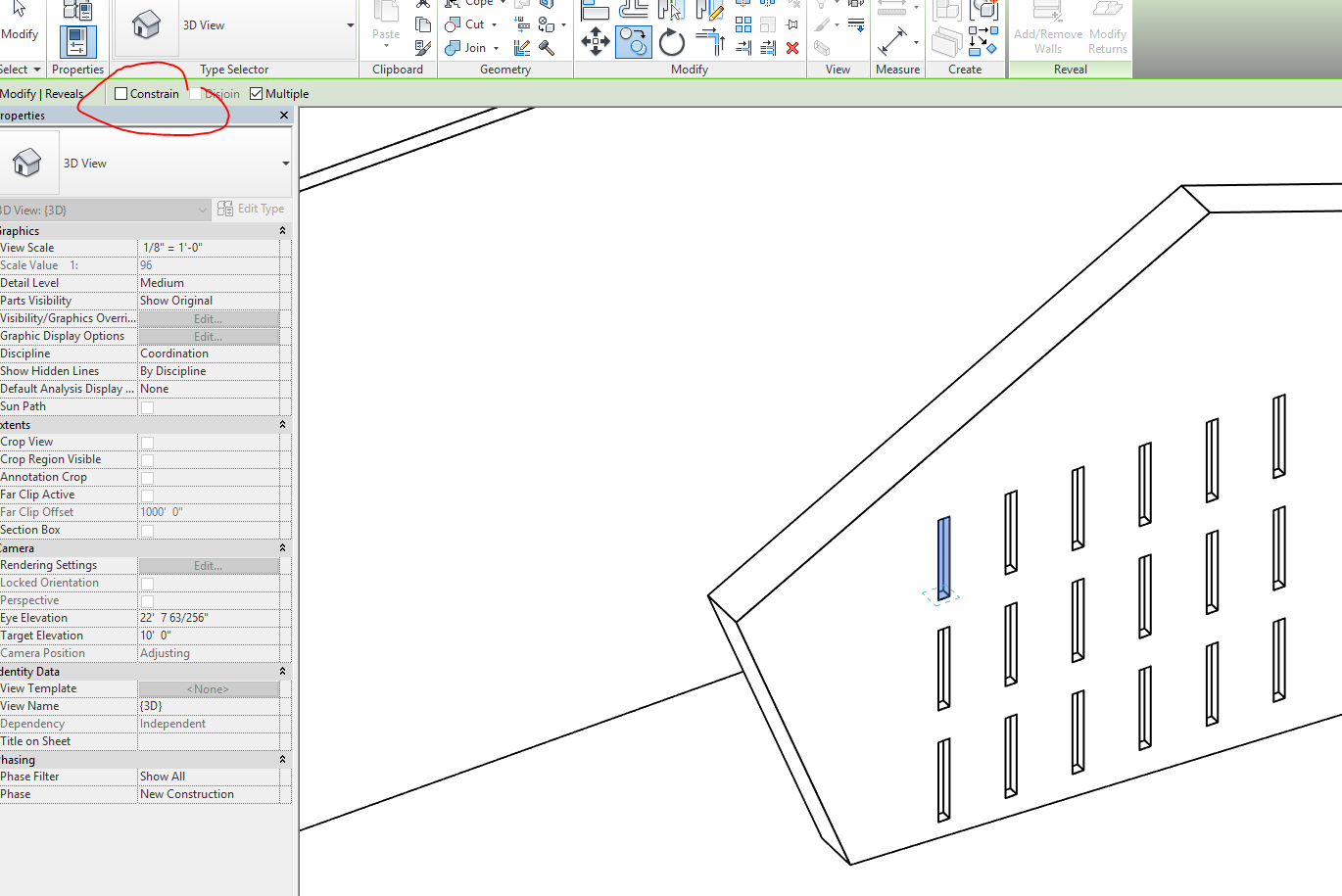Toggle the Crop View checkbox

(x=147, y=443)
